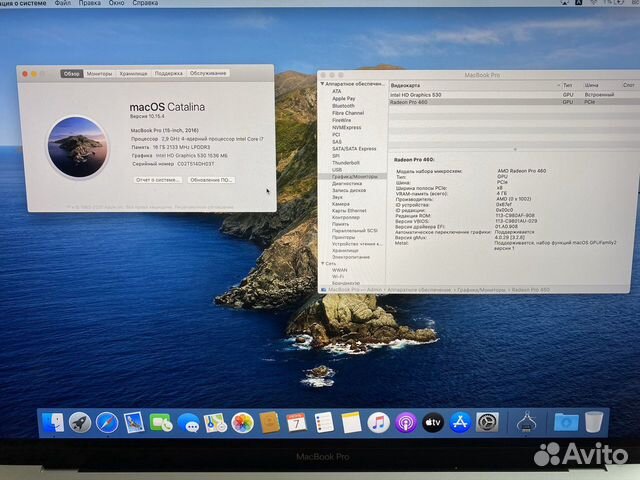Open Contacts book icon in Dock
640x480 pixels.
pyautogui.click(x=269, y=422)
